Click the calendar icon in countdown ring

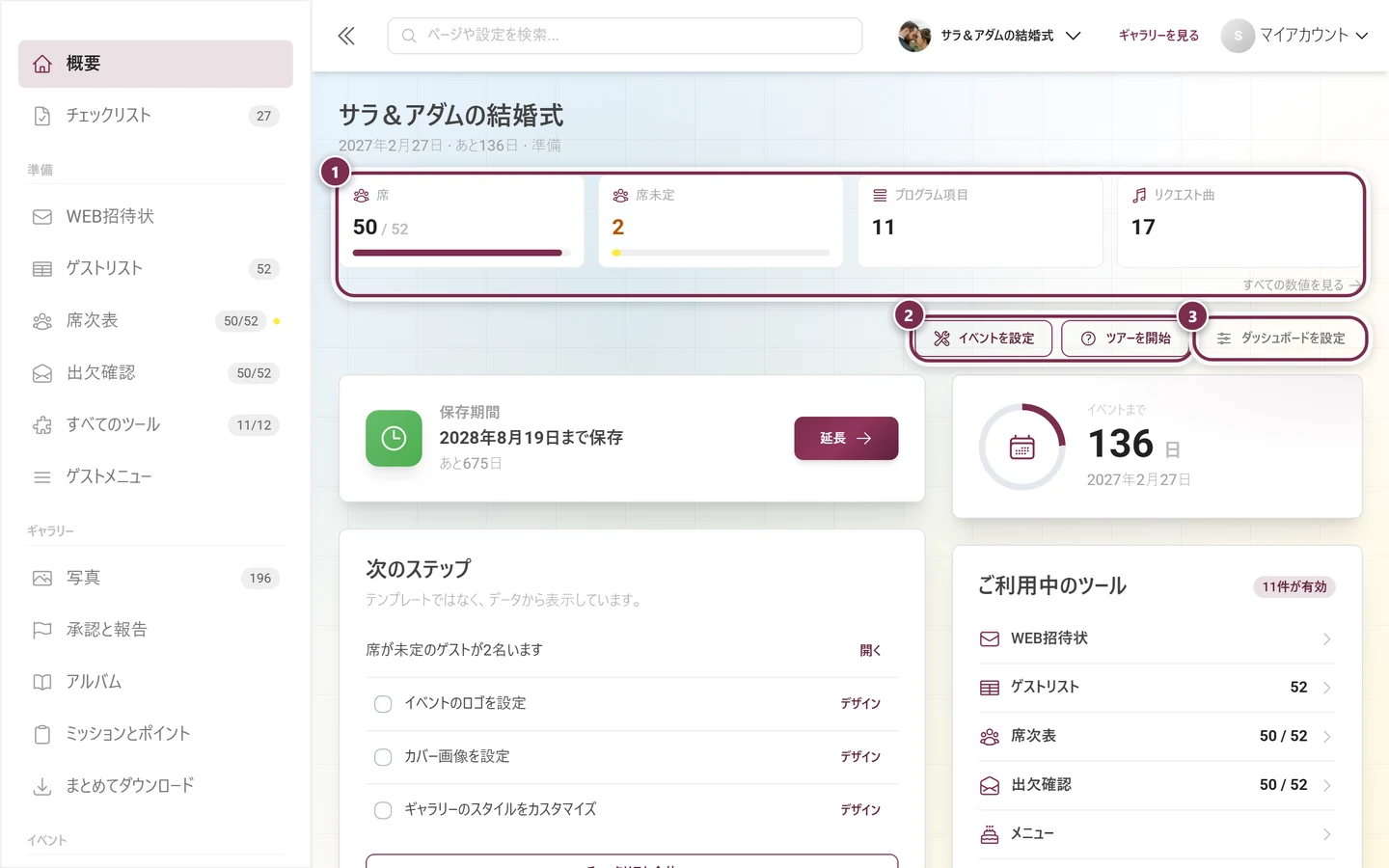tap(1022, 448)
